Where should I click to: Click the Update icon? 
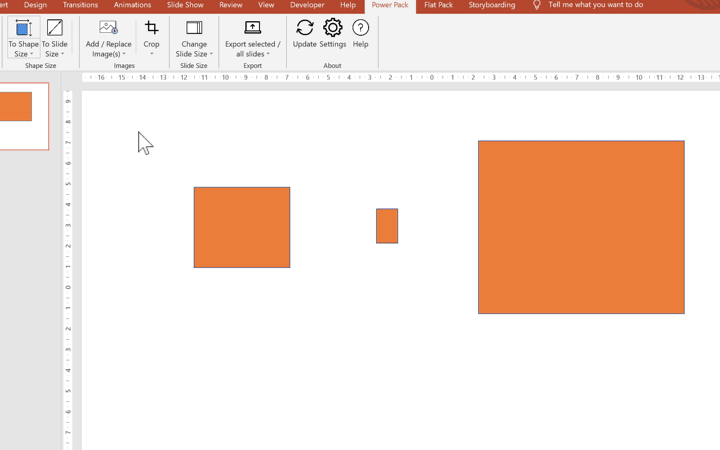[305, 28]
